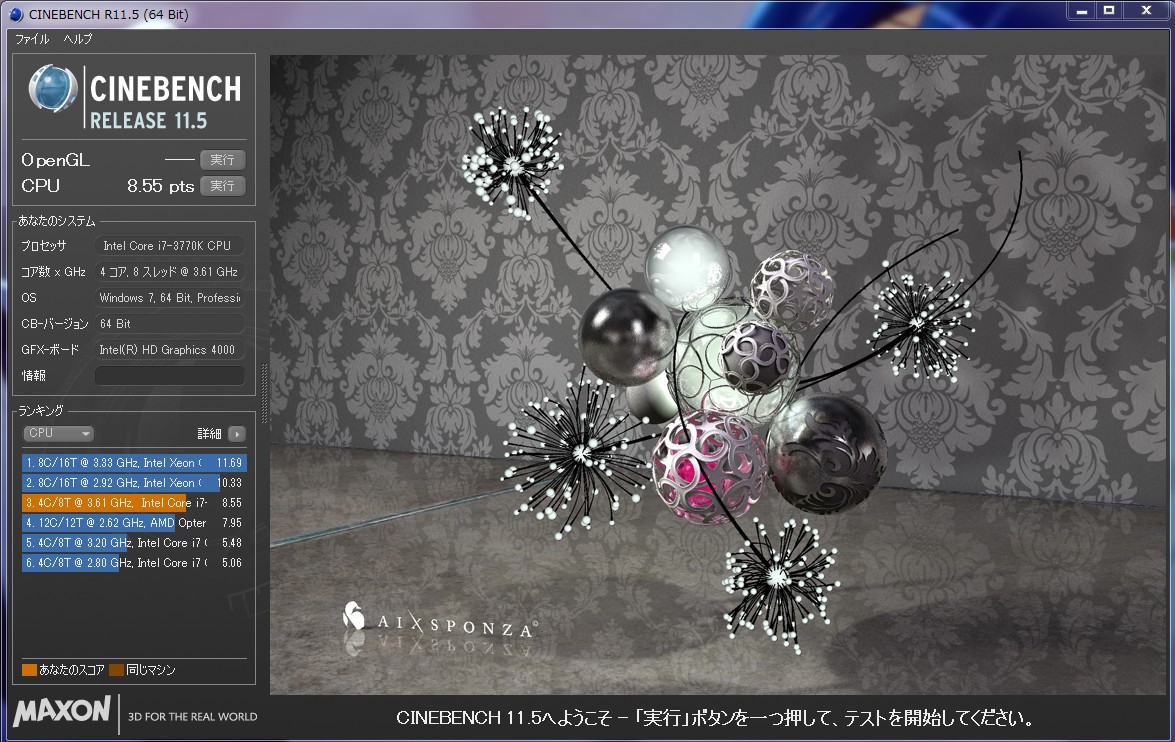Click the brown 同じマシン legend swatch
The height and width of the screenshot is (742, 1175).
[x=116, y=670]
